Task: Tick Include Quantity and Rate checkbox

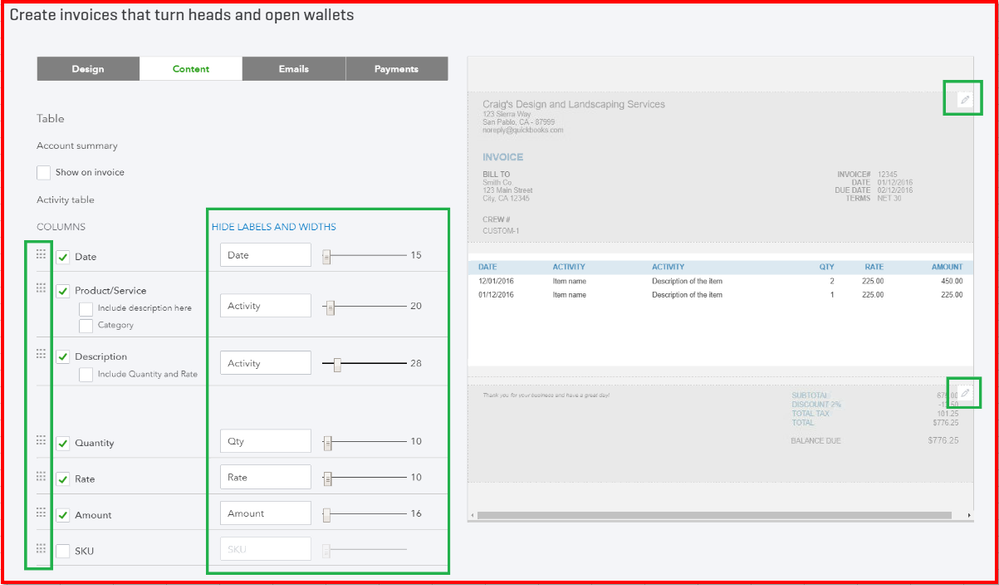Action: click(x=86, y=375)
